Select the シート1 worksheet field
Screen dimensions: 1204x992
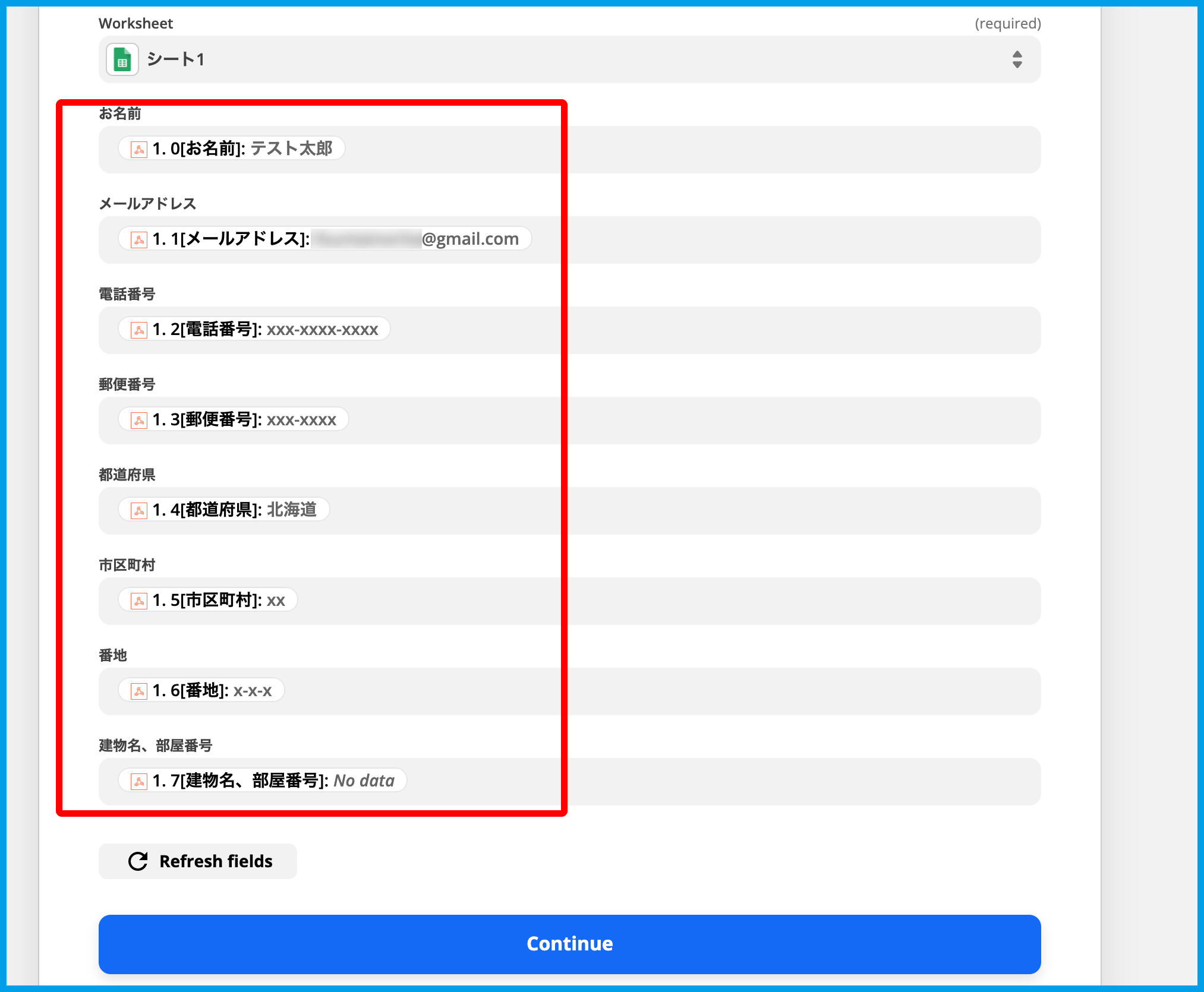click(535, 60)
